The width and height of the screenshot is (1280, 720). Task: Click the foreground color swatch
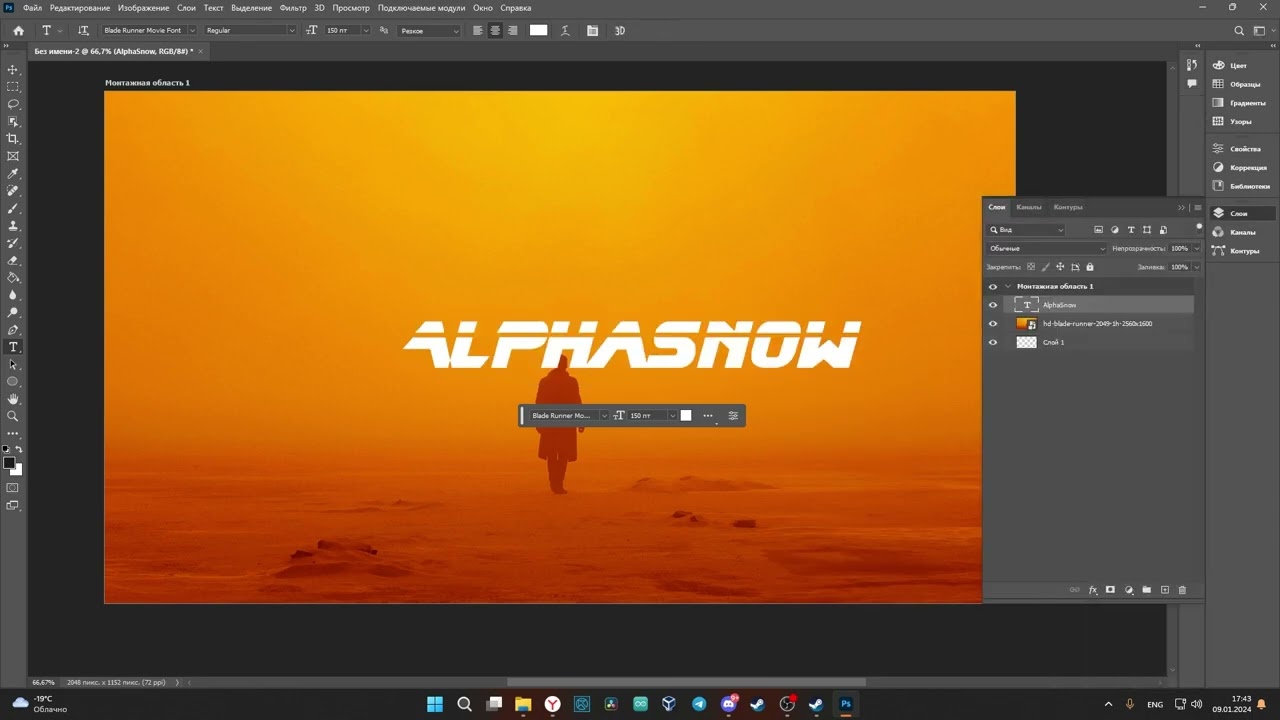pos(9,463)
